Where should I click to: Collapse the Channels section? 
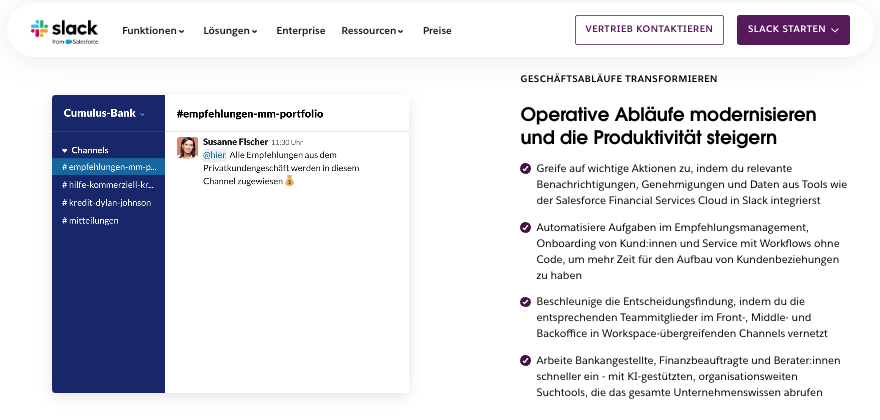(85, 150)
